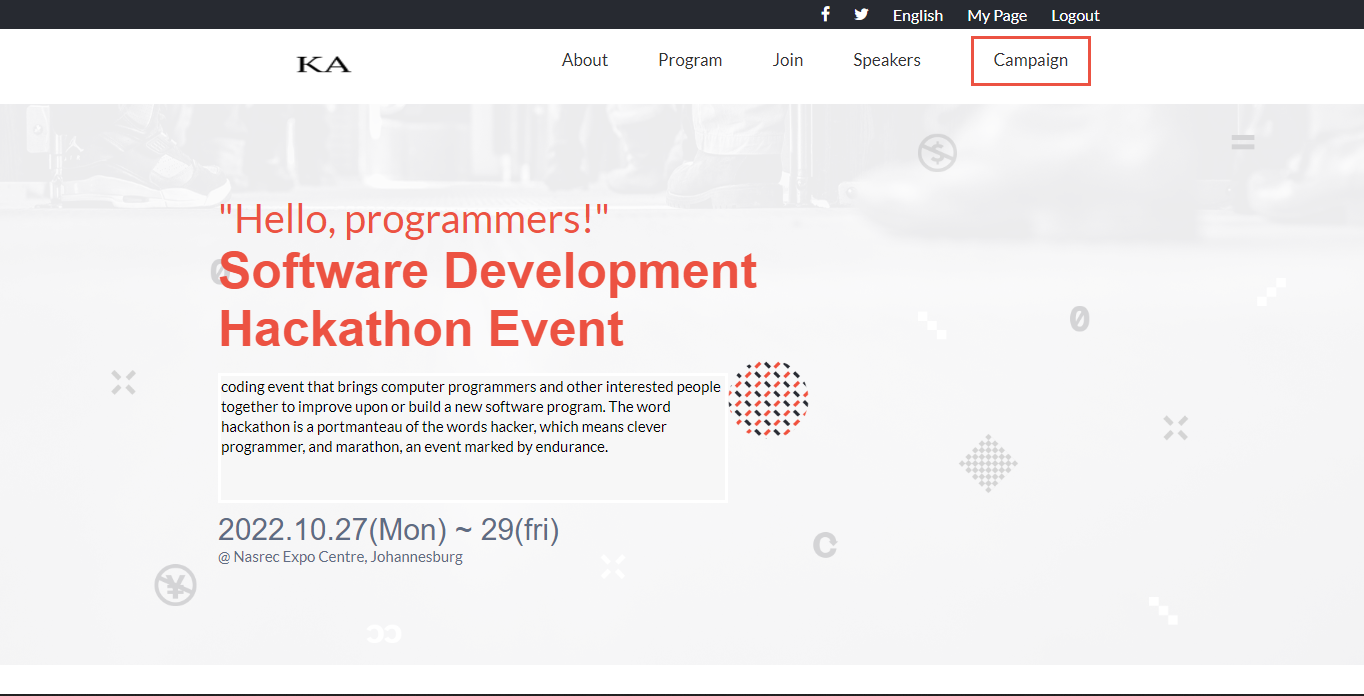Click the KA logo to return home
This screenshot has width=1364, height=696.
pyautogui.click(x=322, y=63)
